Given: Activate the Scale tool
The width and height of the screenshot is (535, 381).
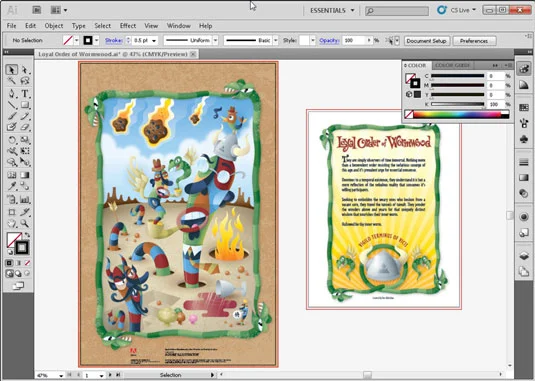Looking at the screenshot, I should coord(25,140).
